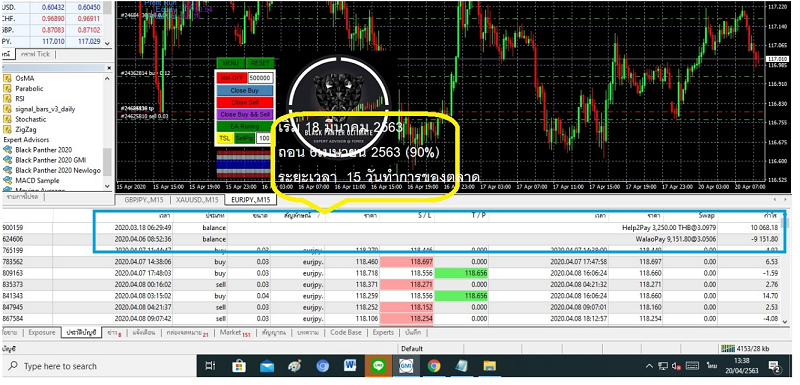800x385 pixels.
Task: Open Microsoft Store taskbar icon
Action: click(239, 366)
